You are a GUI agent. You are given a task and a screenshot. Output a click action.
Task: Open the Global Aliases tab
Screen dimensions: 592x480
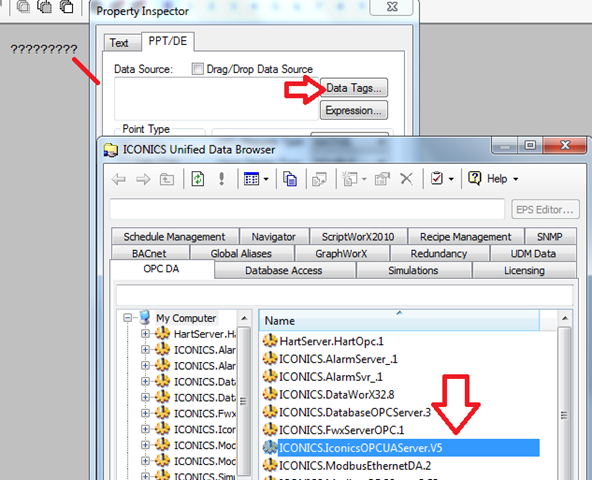[x=242, y=253]
